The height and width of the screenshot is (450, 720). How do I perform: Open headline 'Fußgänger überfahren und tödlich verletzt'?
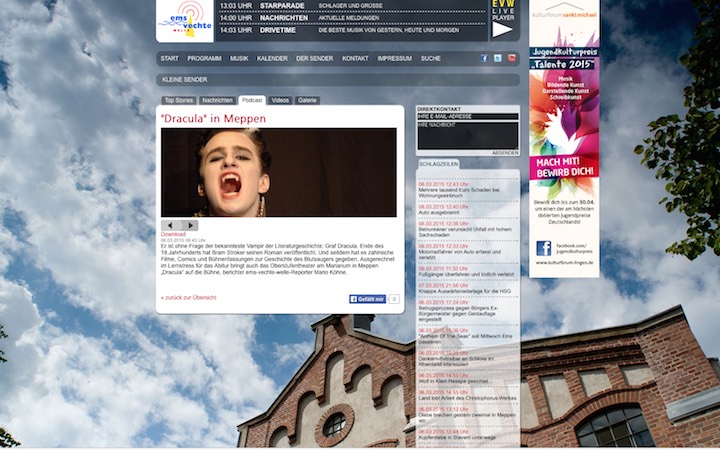[466, 275]
